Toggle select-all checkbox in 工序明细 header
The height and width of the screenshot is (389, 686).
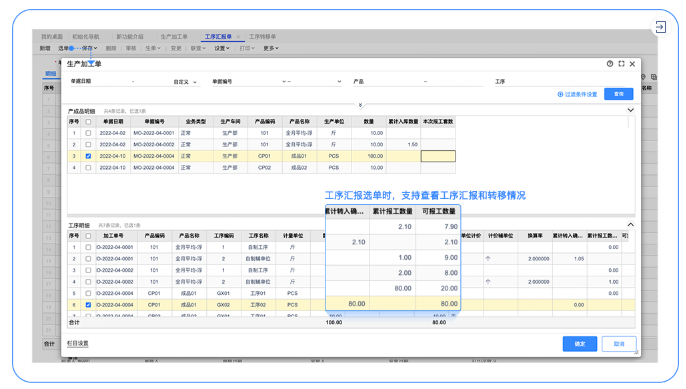[88, 236]
